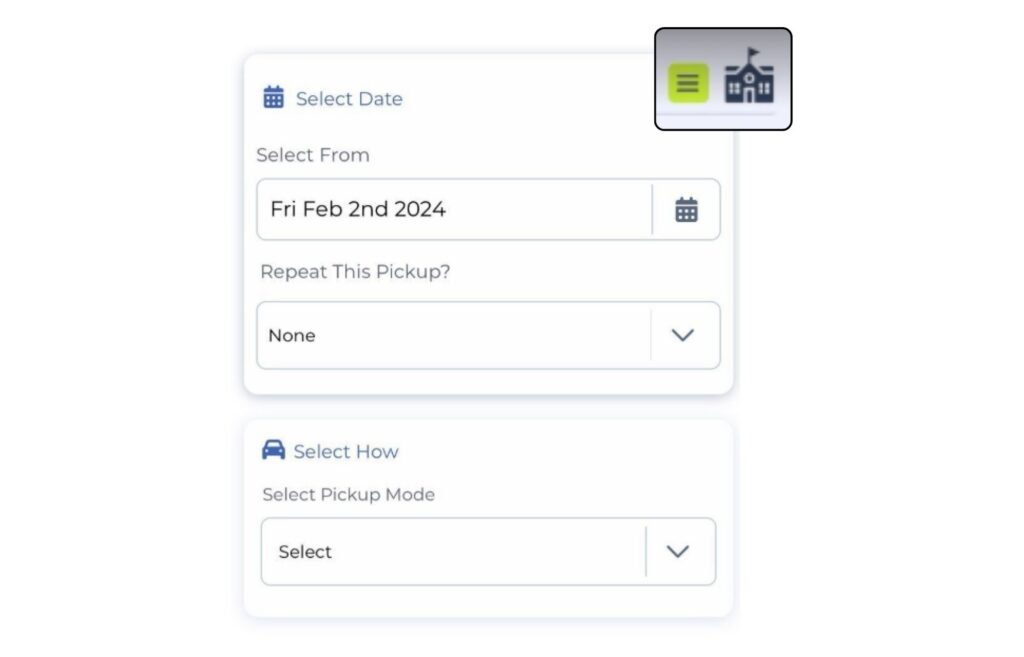The image size is (1024, 657).
Task: Click the 'Select' placeholder in pickup mode field
Action: (305, 552)
